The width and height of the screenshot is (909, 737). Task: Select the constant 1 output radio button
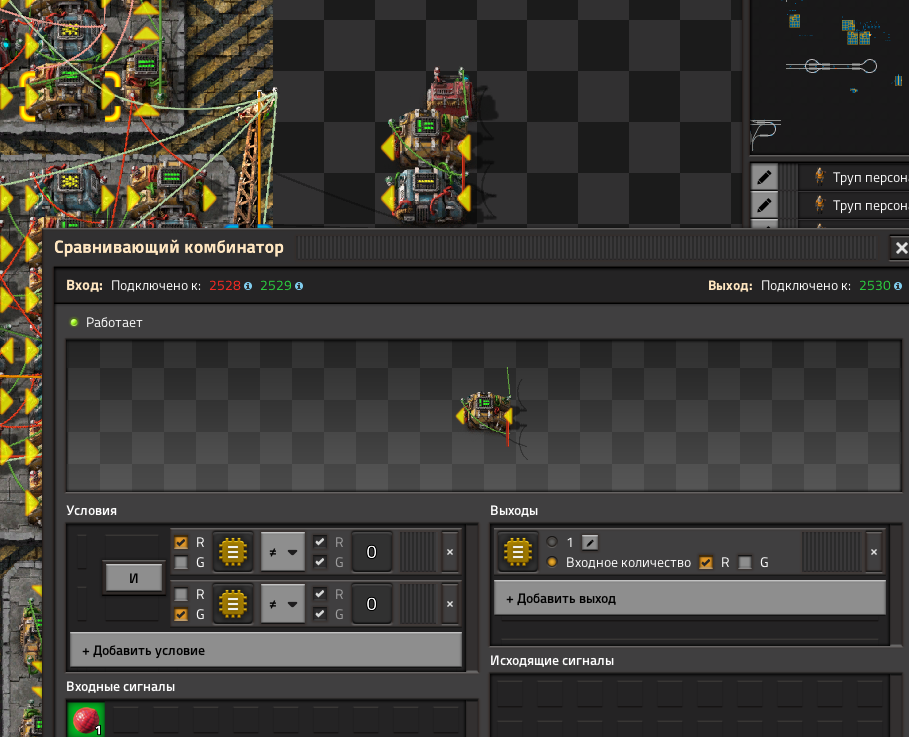[552, 542]
